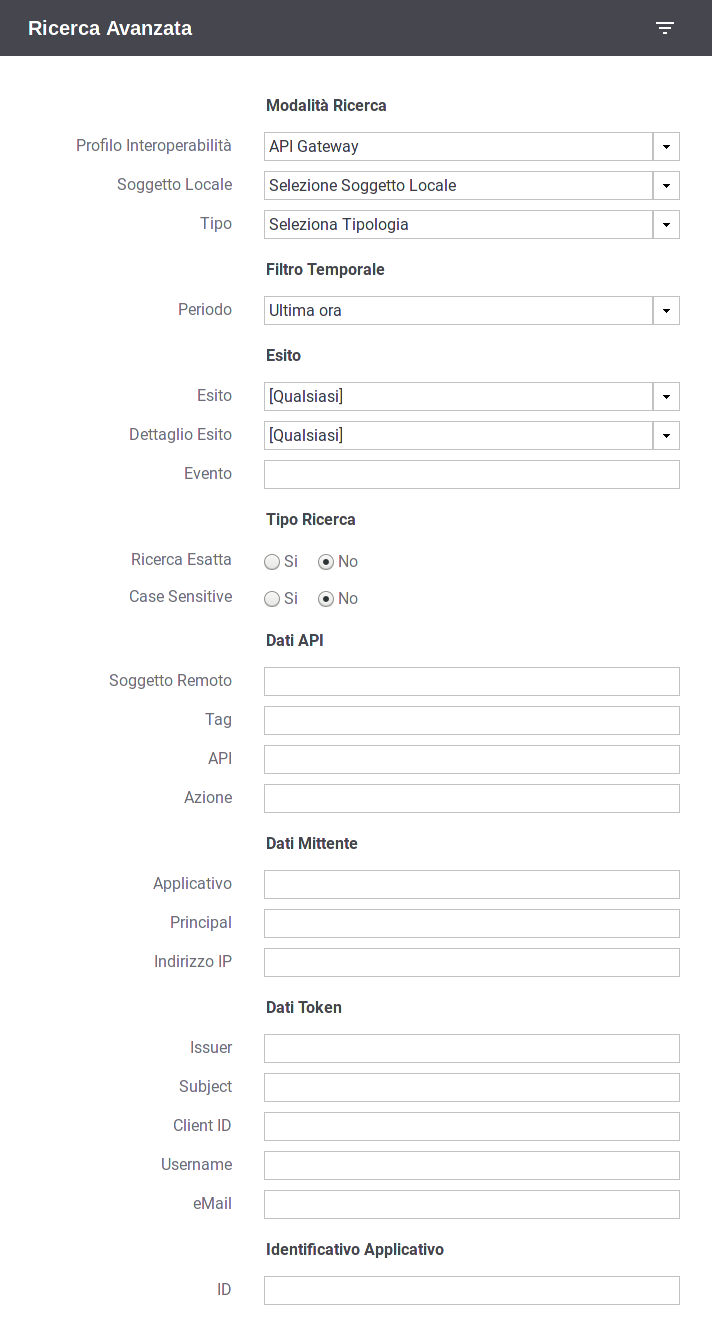Click the Issuer token field
This screenshot has height=1322, width=712.
point(472,1048)
